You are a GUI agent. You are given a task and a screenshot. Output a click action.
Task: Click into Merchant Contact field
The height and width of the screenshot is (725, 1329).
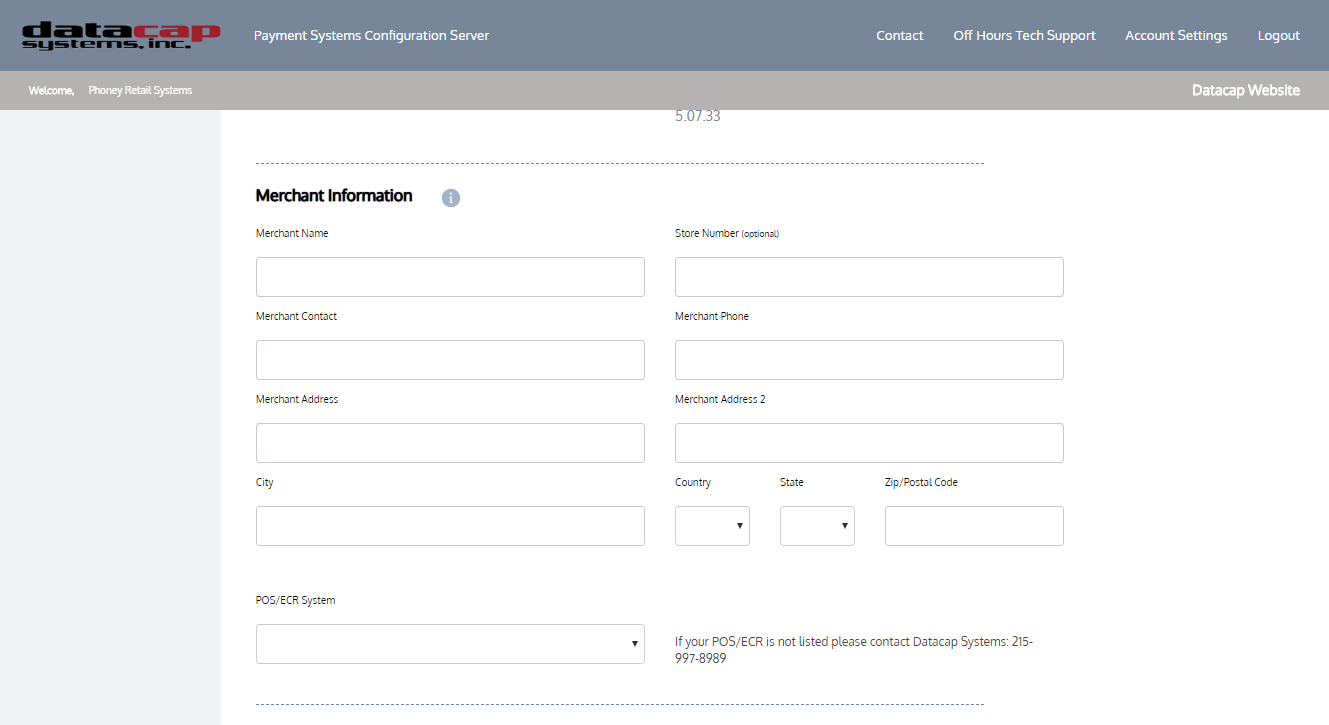coord(450,360)
